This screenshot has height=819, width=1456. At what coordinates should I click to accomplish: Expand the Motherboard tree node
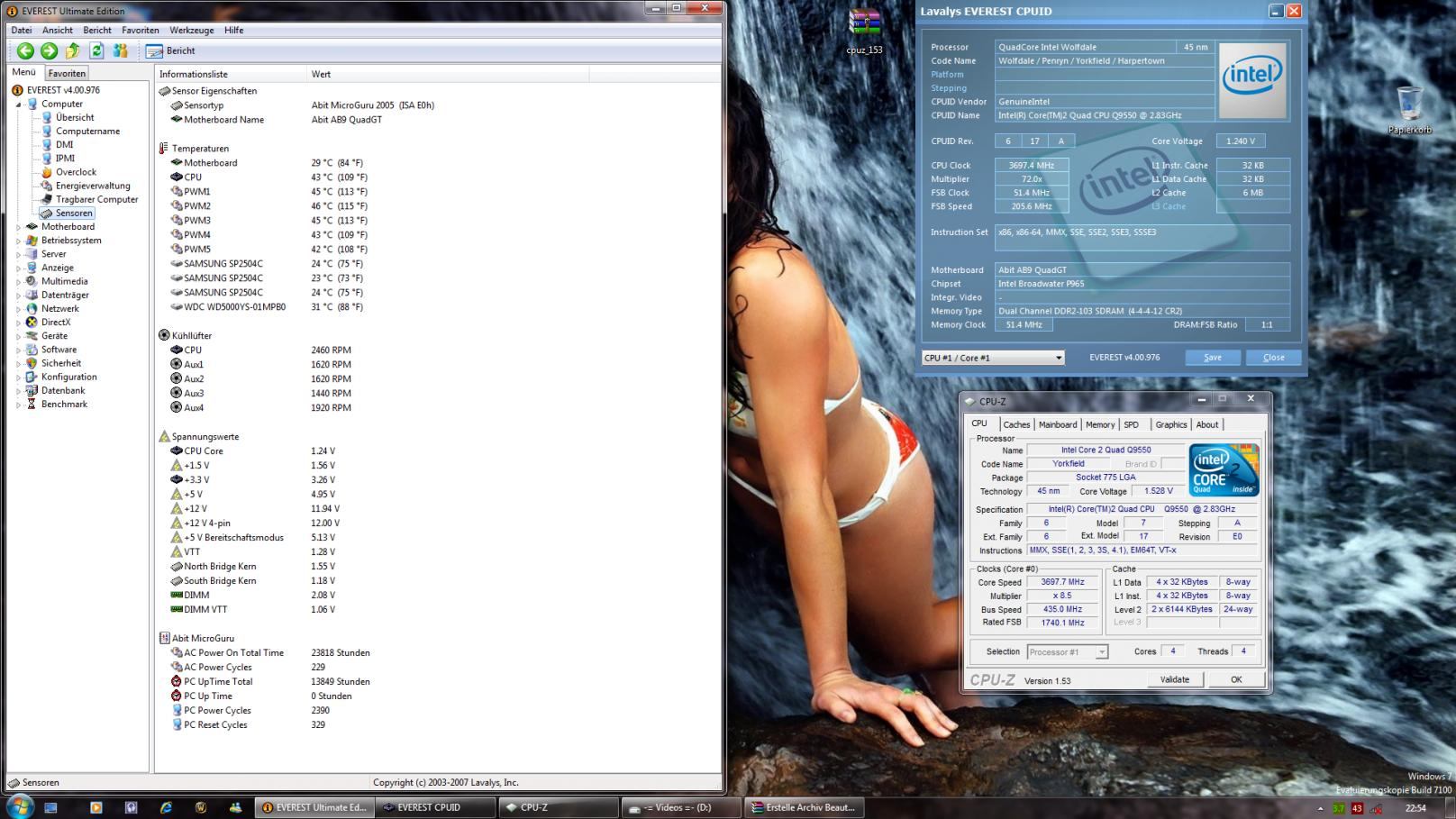click(x=18, y=227)
